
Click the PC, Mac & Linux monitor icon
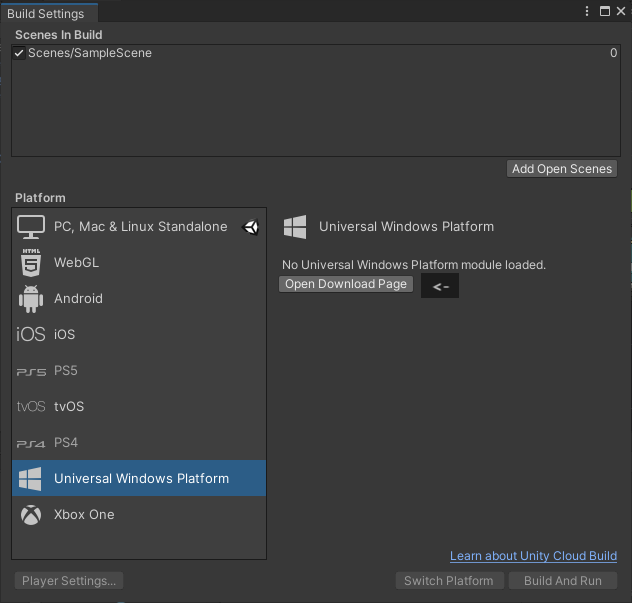31,227
